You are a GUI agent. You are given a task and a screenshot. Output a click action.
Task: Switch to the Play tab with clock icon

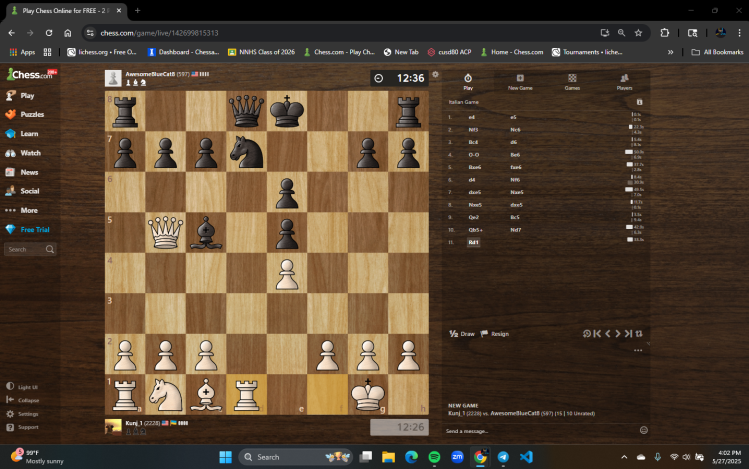pos(468,82)
